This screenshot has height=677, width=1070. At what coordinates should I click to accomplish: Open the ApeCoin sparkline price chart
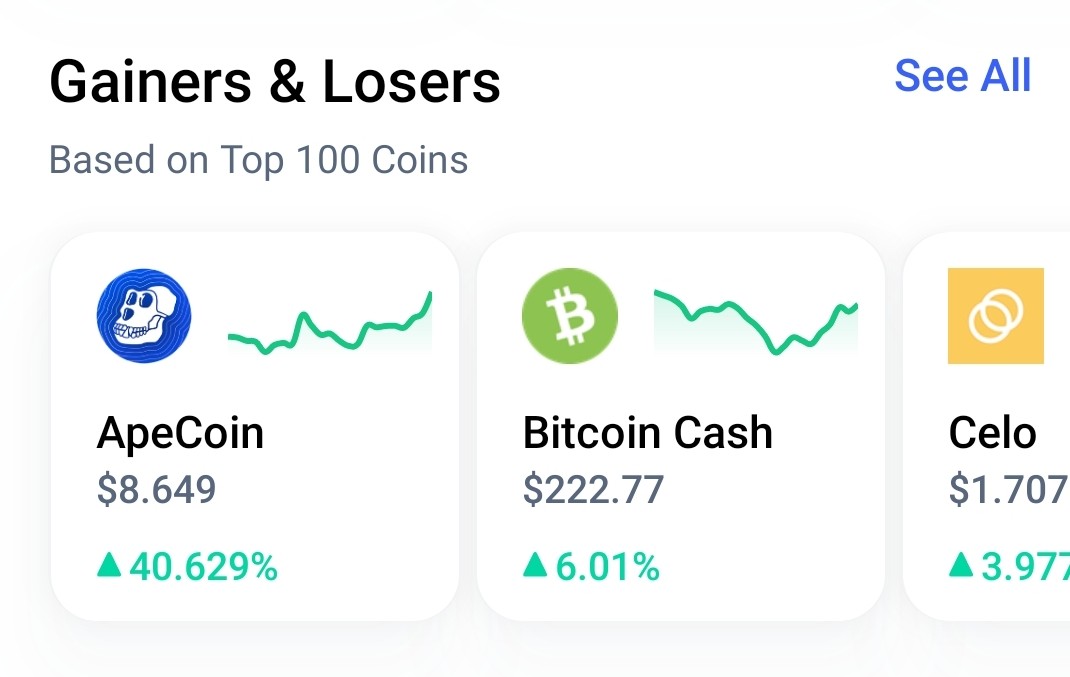click(330, 321)
